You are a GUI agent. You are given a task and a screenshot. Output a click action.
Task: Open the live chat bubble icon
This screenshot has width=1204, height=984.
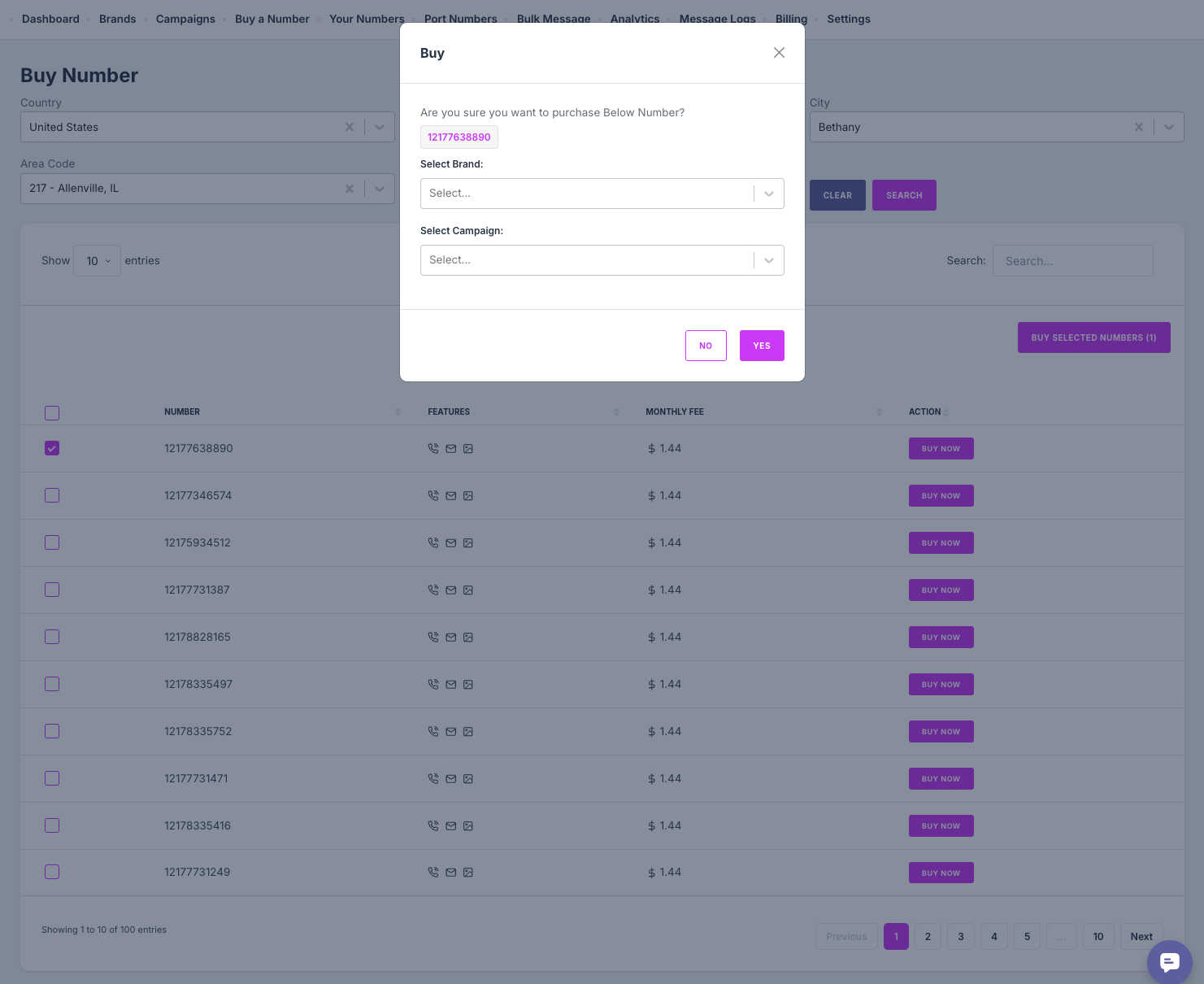click(x=1169, y=962)
